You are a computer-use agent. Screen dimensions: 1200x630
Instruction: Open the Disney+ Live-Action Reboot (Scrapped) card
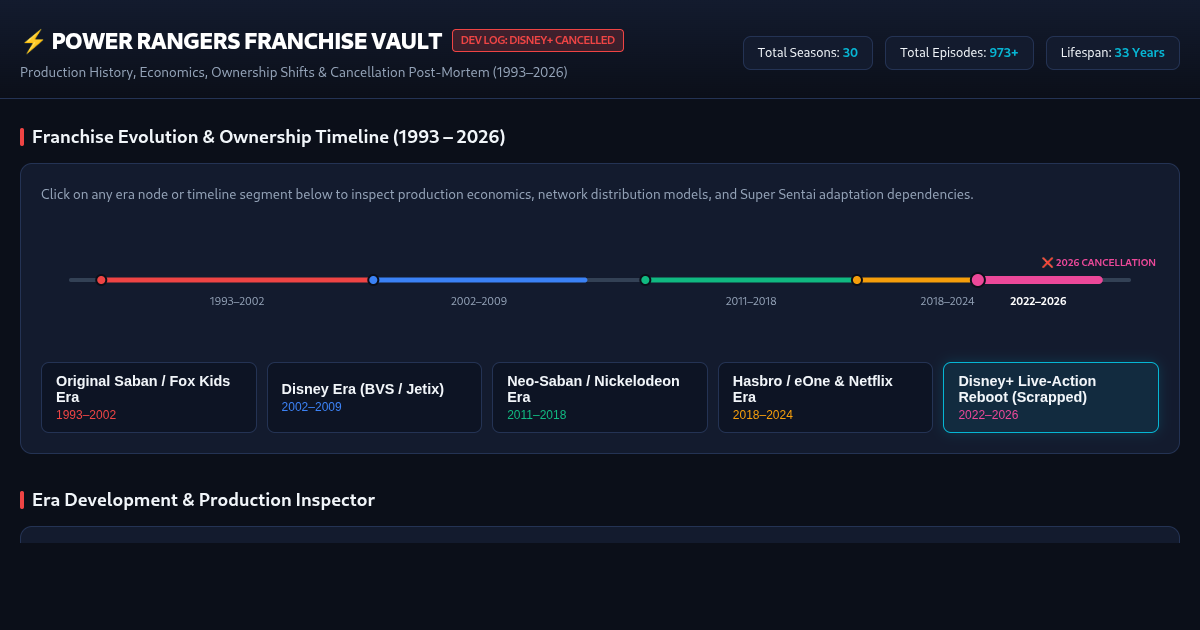coord(1051,397)
